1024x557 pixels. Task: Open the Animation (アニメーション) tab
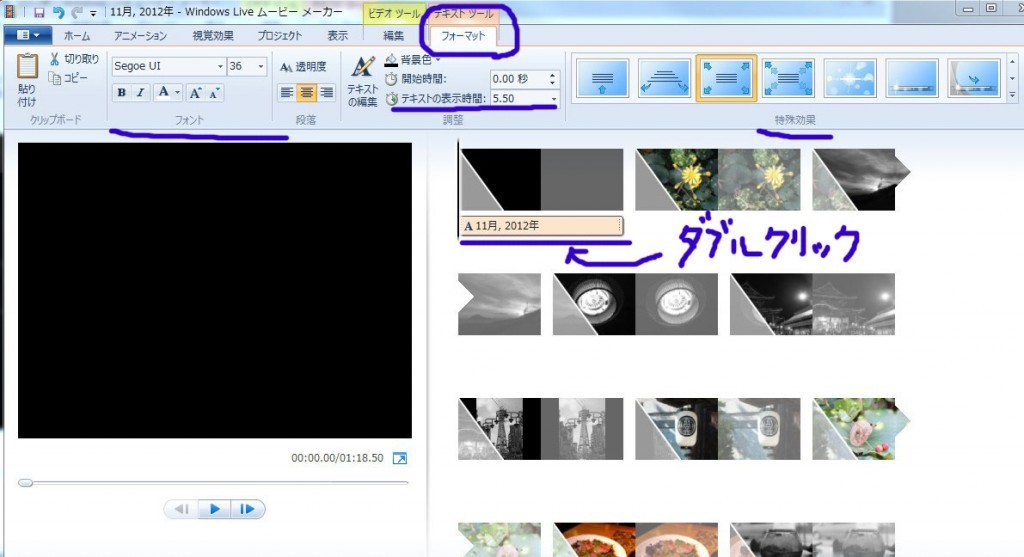coord(140,36)
